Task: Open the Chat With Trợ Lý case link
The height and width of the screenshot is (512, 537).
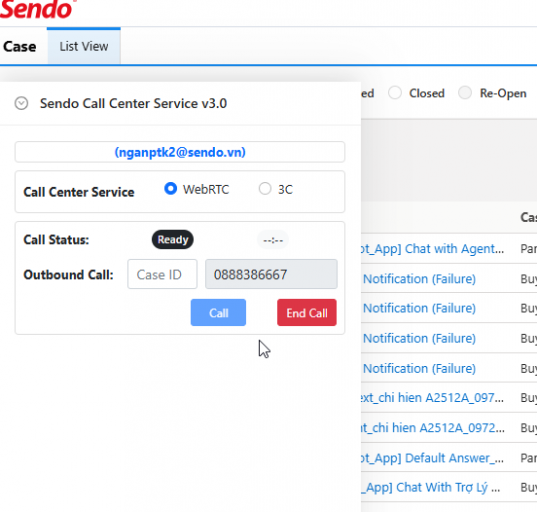Action: pos(431,487)
